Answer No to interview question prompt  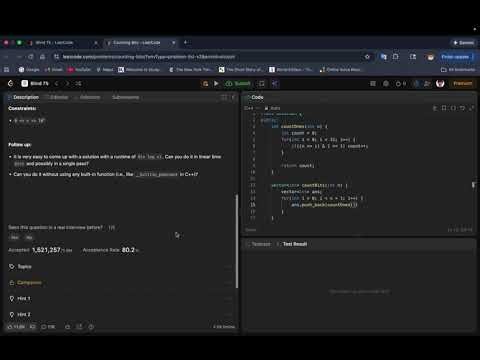click(29, 238)
